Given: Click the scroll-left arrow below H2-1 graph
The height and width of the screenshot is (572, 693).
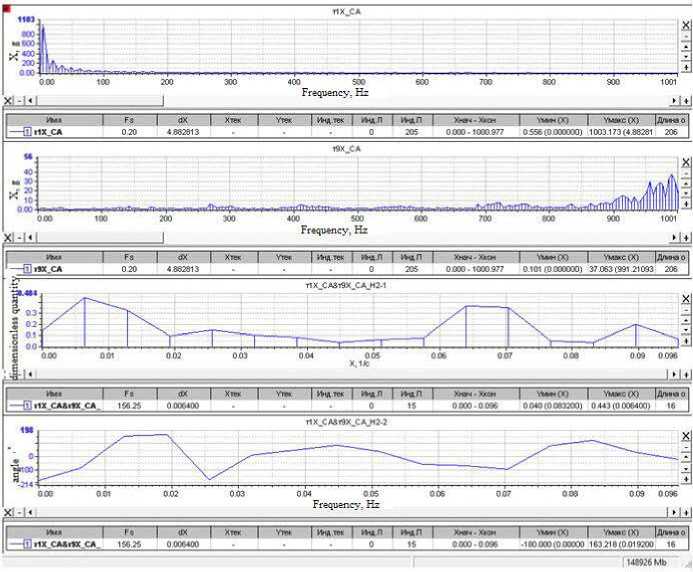Looking at the screenshot, I should coord(30,374).
